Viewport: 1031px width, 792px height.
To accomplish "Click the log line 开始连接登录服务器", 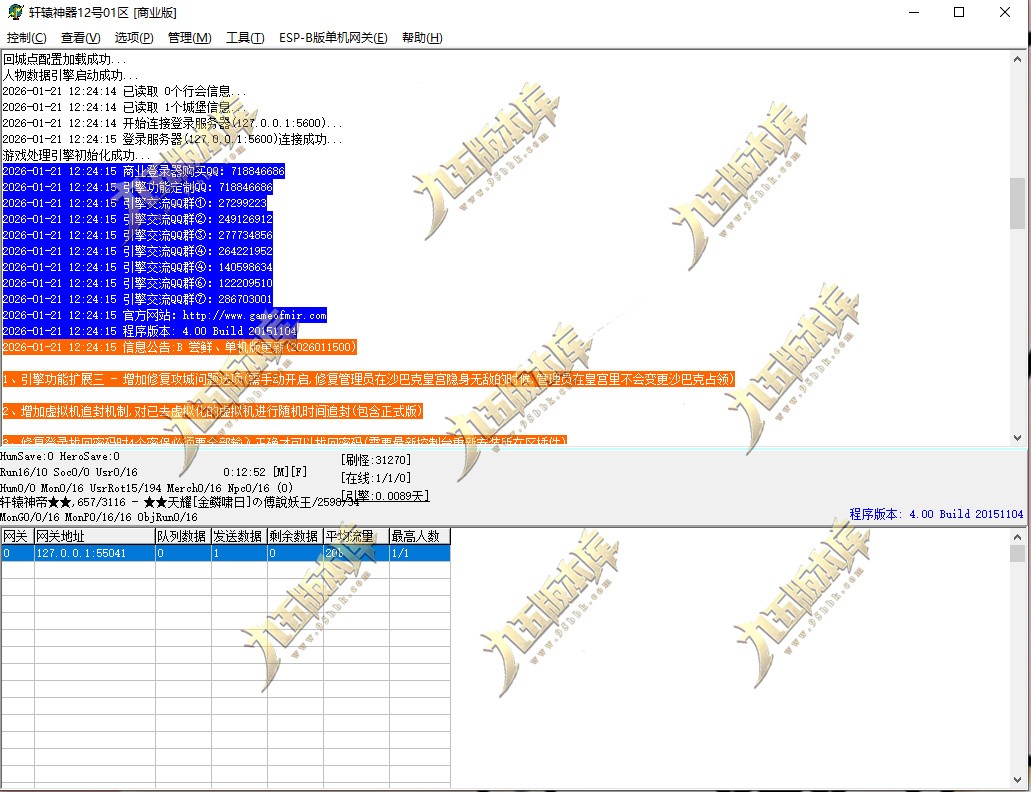I will click(172, 123).
